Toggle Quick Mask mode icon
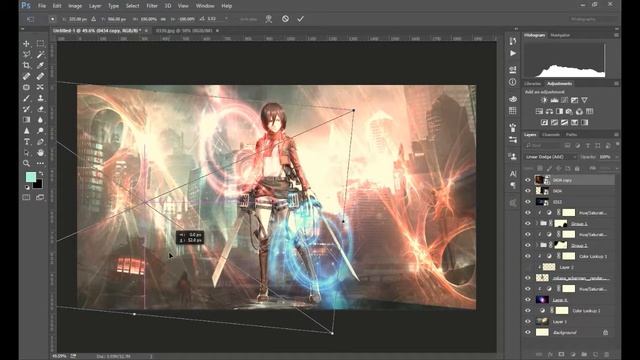The width and height of the screenshot is (640, 360). [27, 198]
